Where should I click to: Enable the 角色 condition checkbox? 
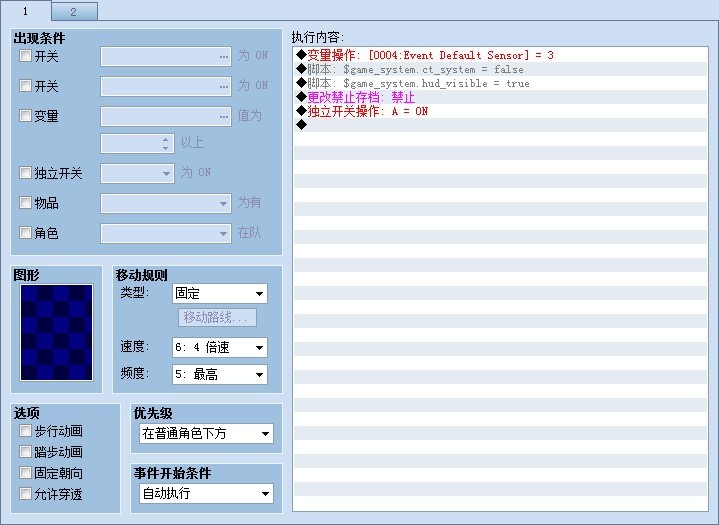25,232
